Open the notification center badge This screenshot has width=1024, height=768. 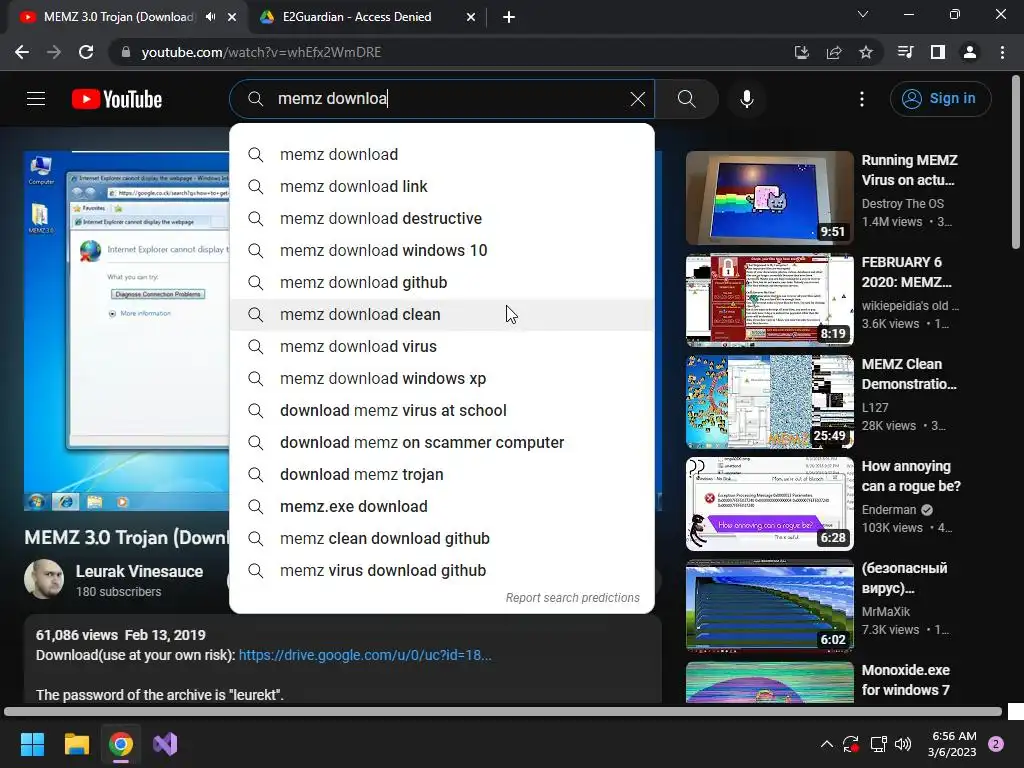point(996,744)
